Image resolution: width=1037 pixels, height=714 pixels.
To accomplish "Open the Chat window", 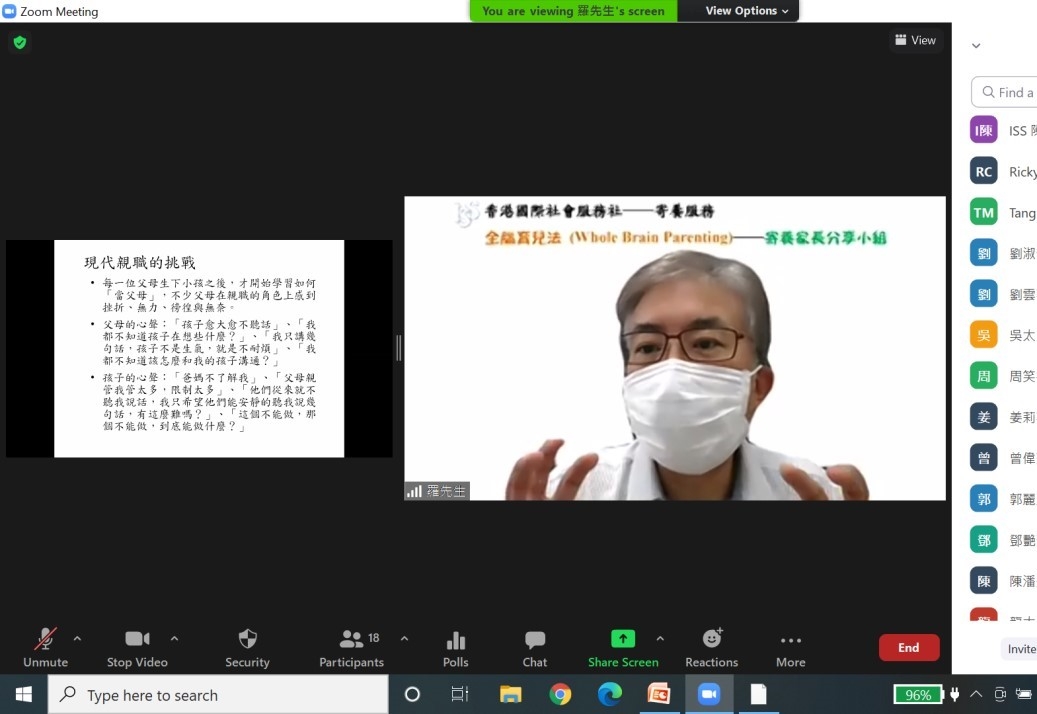I will coord(535,640).
